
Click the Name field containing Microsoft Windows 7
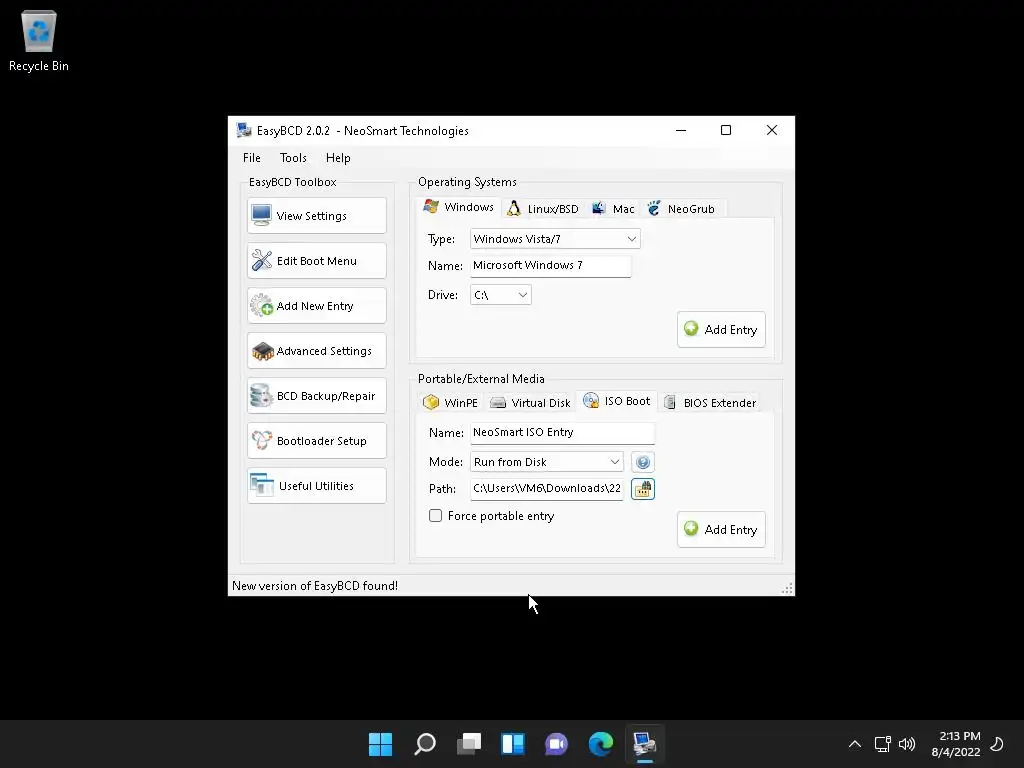[551, 266]
